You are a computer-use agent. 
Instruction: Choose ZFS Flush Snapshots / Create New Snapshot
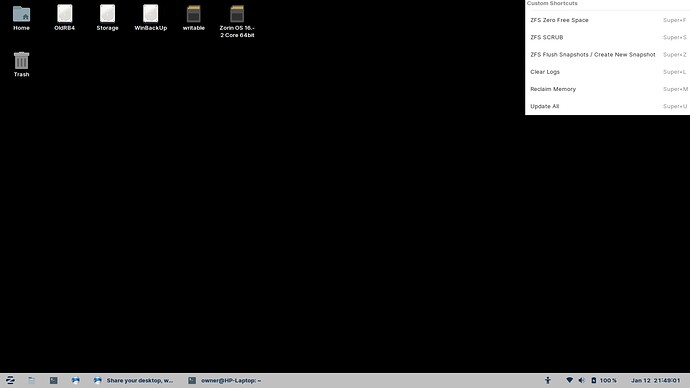tap(607, 55)
